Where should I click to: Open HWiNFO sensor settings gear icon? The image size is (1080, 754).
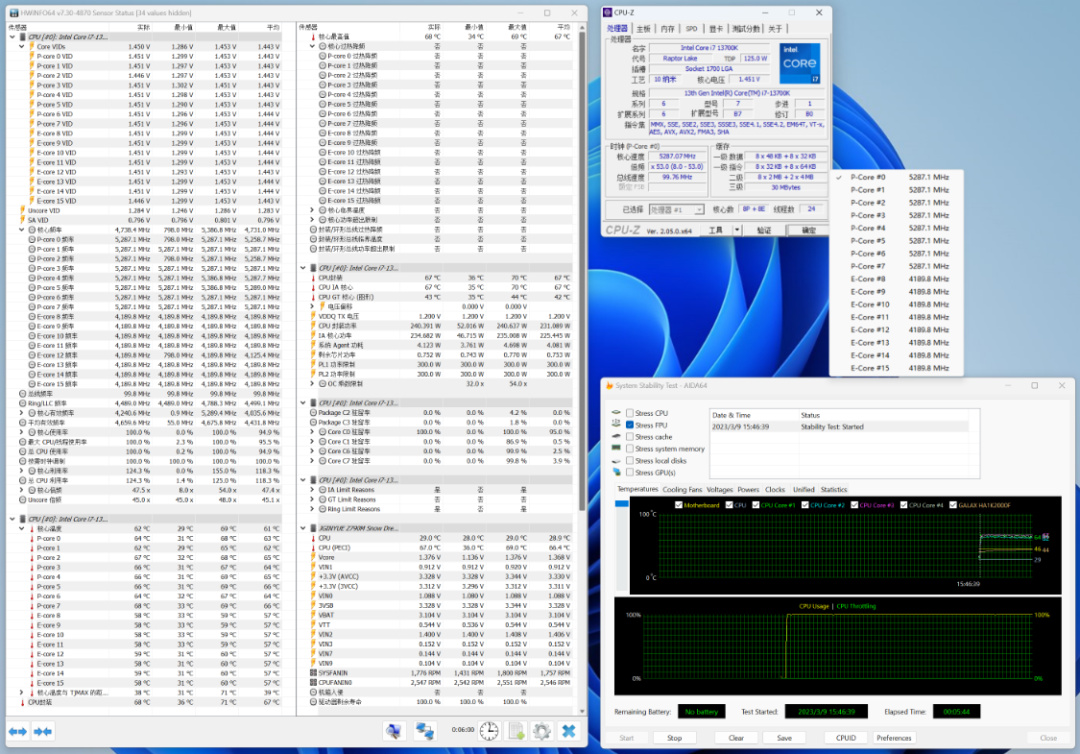pos(542,731)
